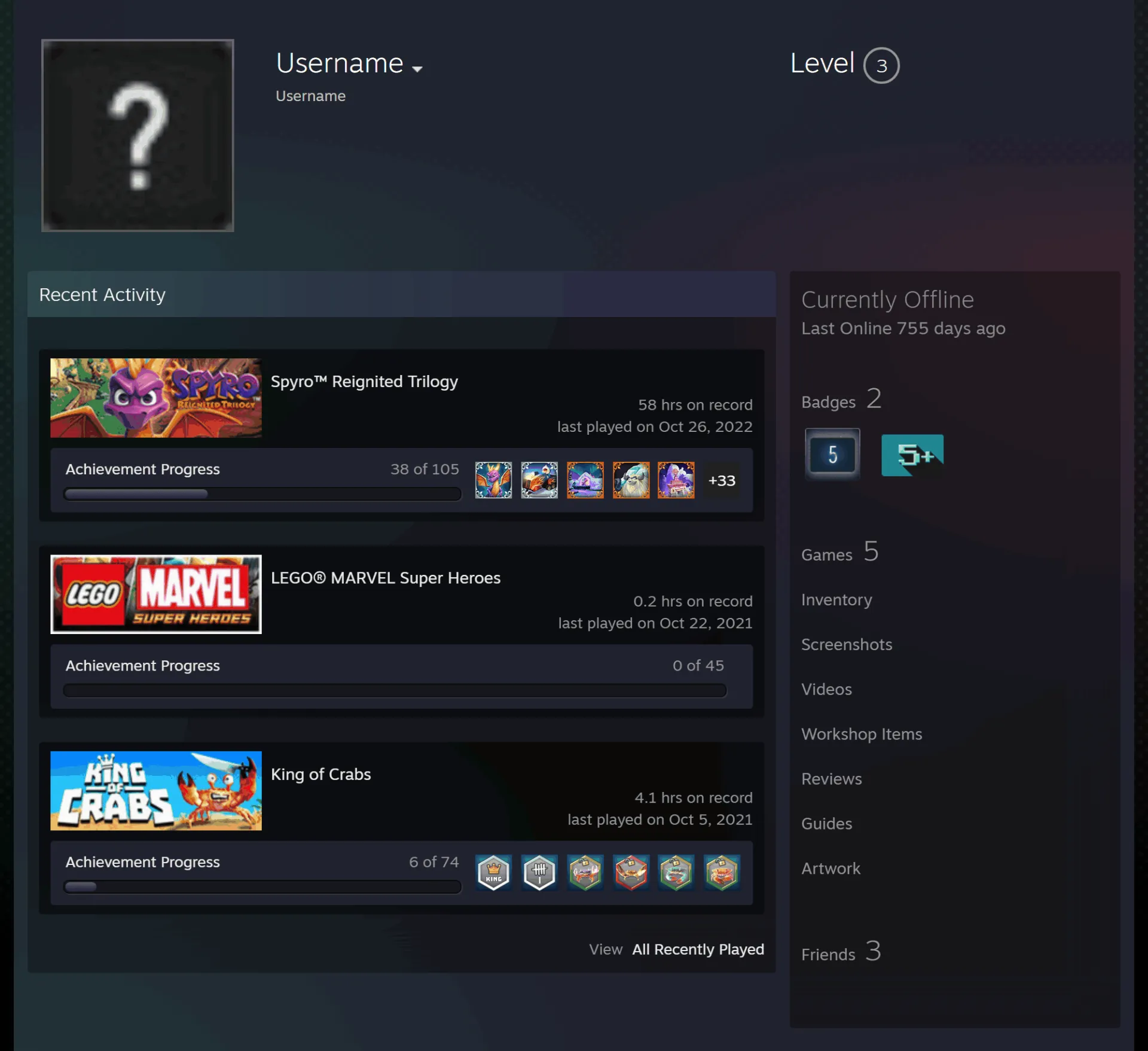Click the Spyro Achievement Progress label

pos(143,469)
